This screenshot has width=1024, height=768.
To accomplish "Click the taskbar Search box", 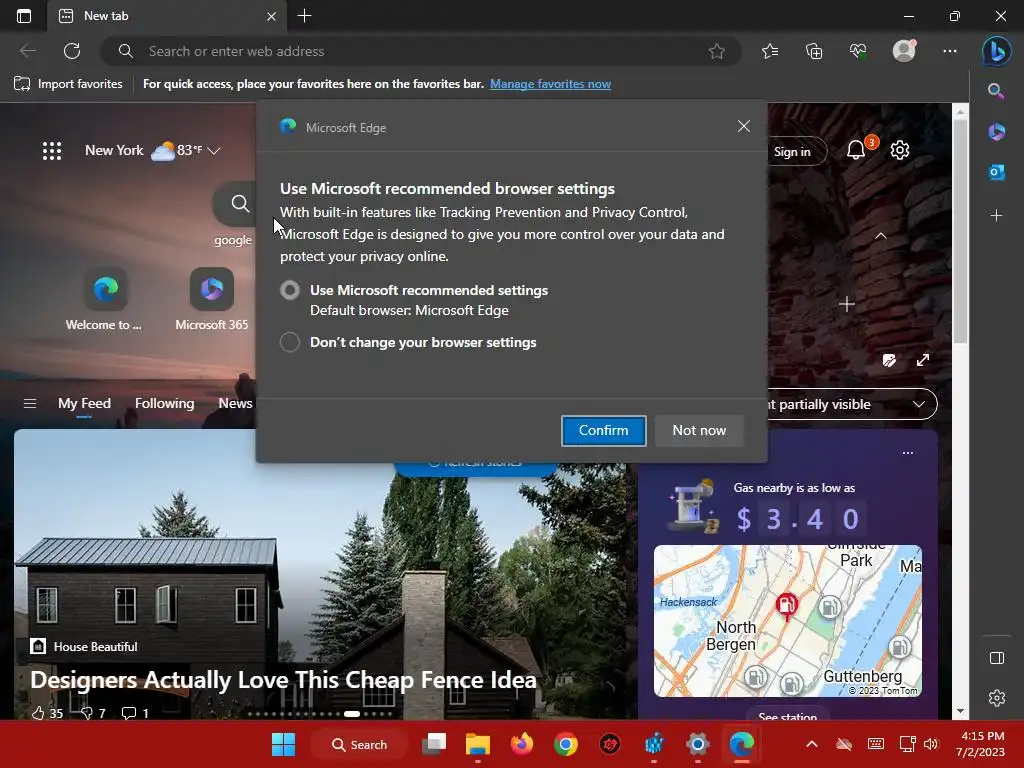I will point(360,744).
